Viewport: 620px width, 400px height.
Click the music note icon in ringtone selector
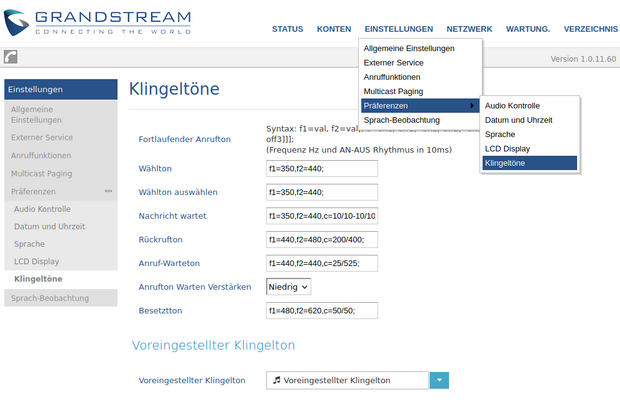(x=275, y=380)
